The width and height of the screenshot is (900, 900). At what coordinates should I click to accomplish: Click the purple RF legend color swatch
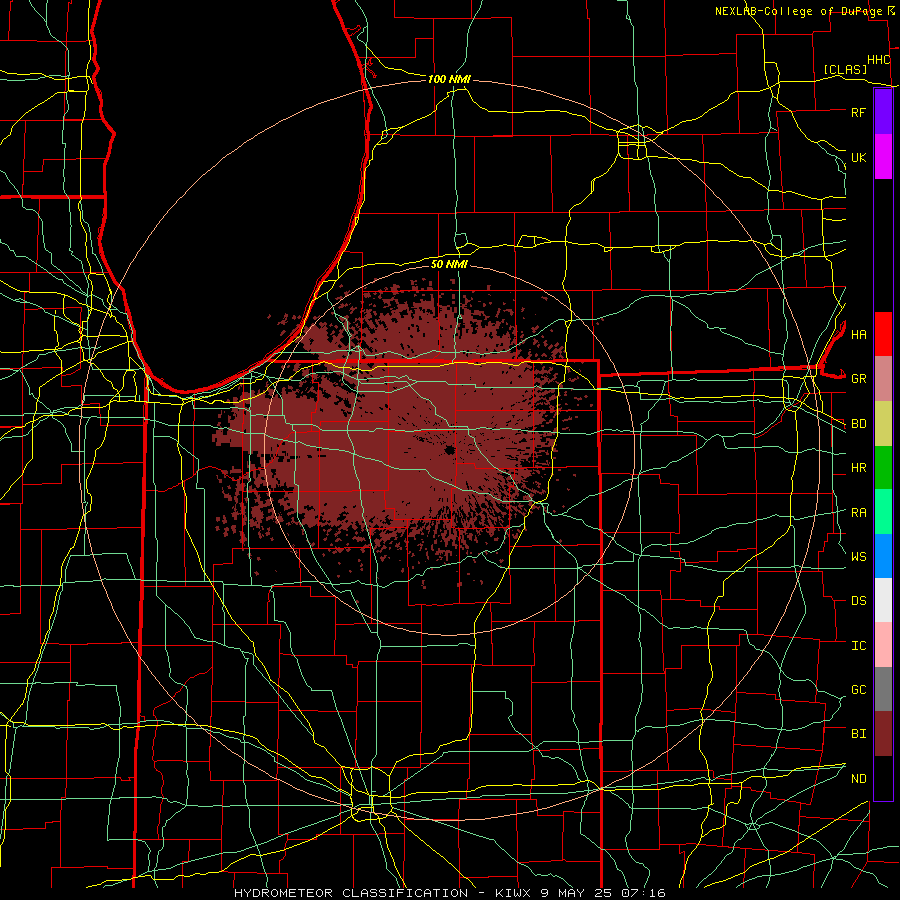pyautogui.click(x=883, y=112)
